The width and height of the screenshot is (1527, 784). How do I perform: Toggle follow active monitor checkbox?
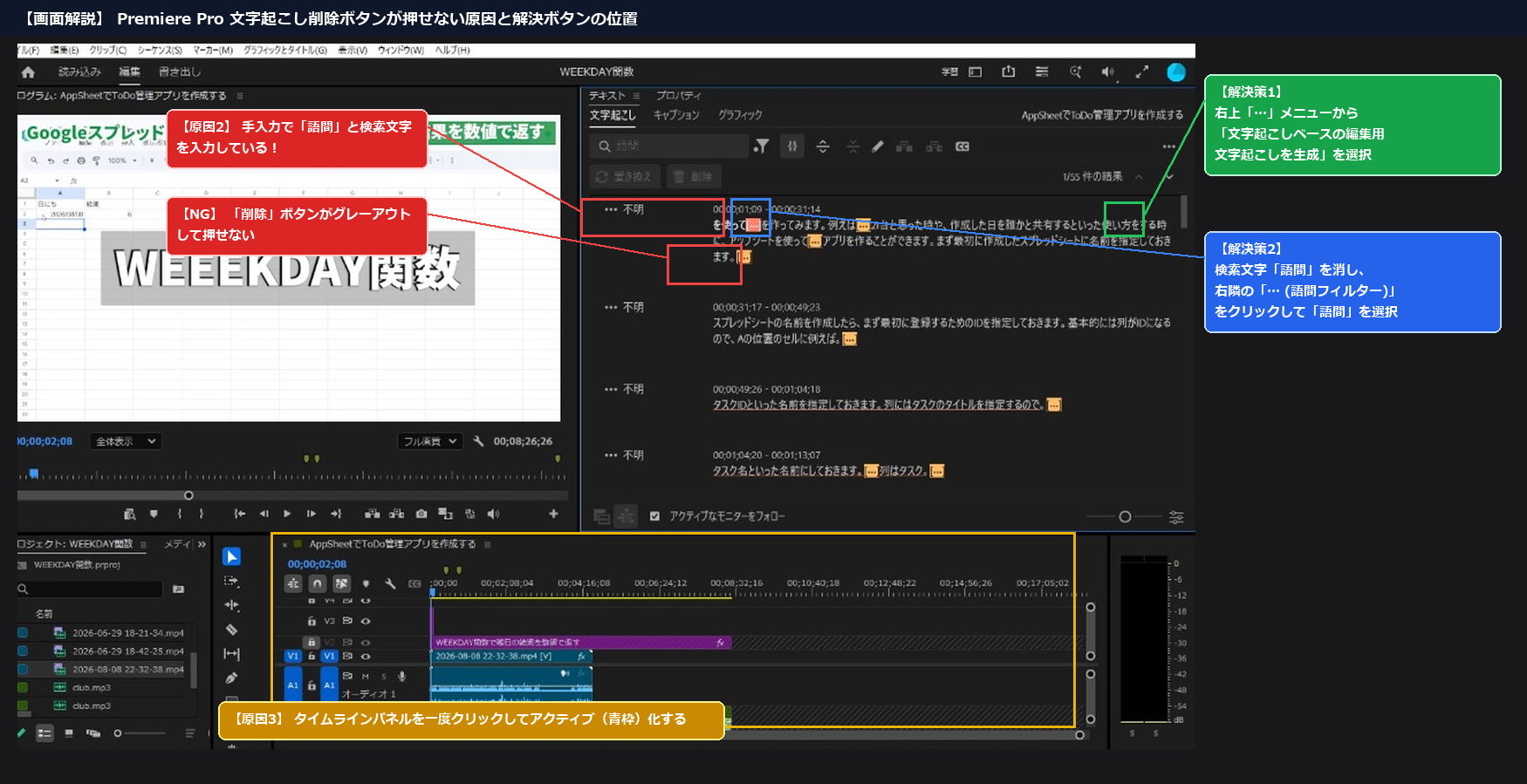[654, 516]
